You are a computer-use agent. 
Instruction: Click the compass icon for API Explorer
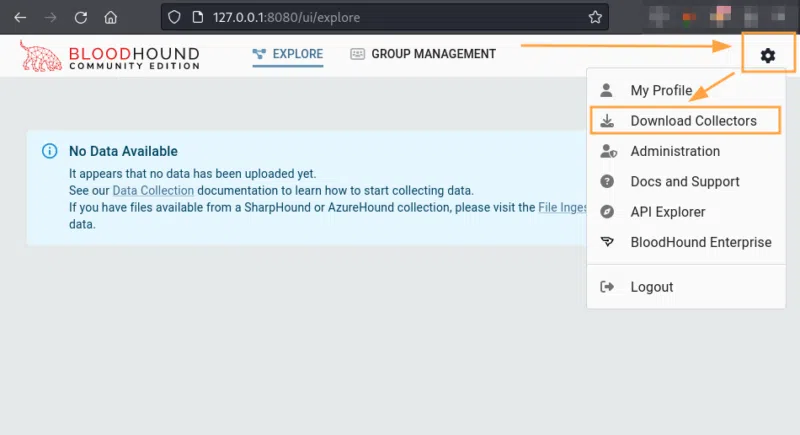click(x=607, y=212)
